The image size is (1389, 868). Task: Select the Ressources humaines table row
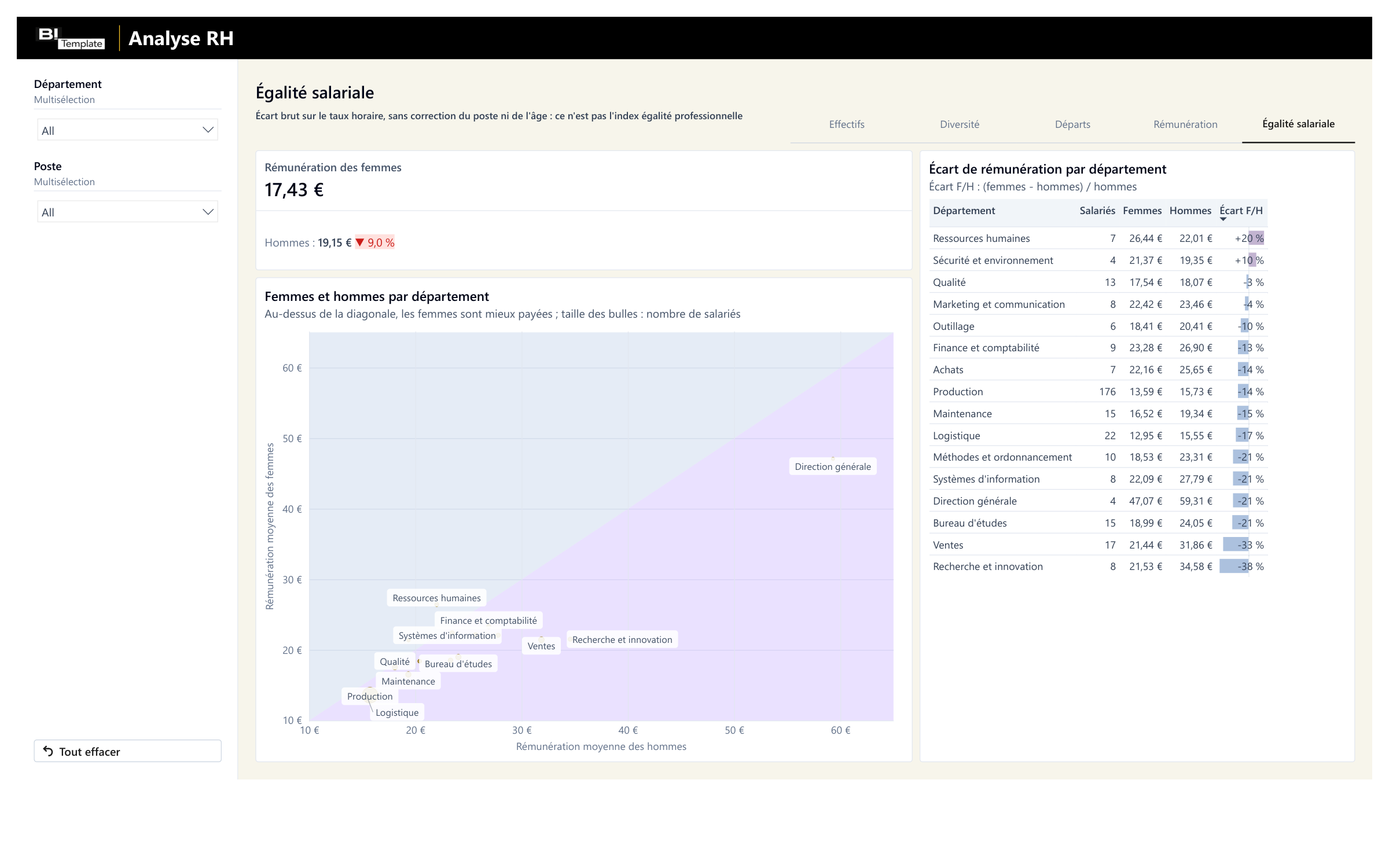(1098, 238)
